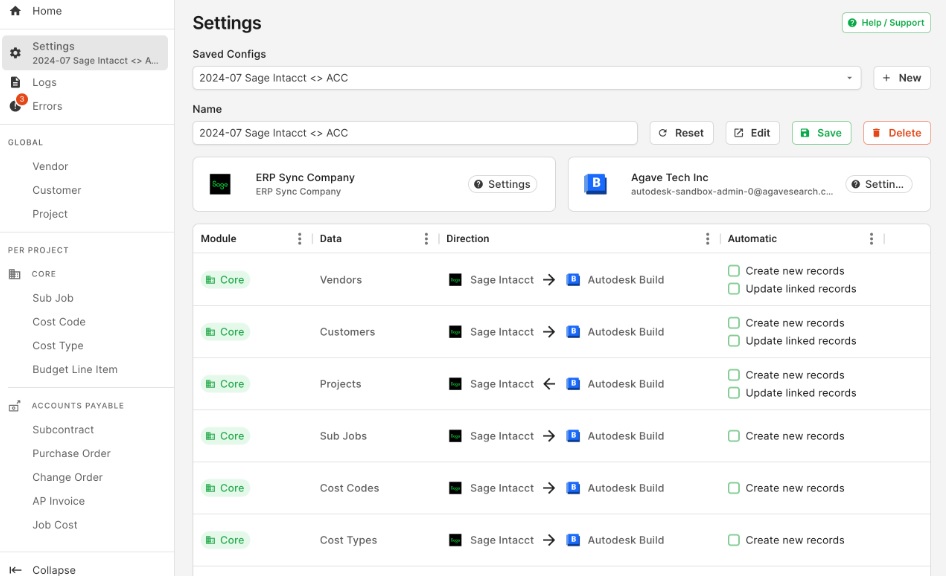
Task: Click the Settings gear icon in sidebar
Action: click(x=15, y=53)
